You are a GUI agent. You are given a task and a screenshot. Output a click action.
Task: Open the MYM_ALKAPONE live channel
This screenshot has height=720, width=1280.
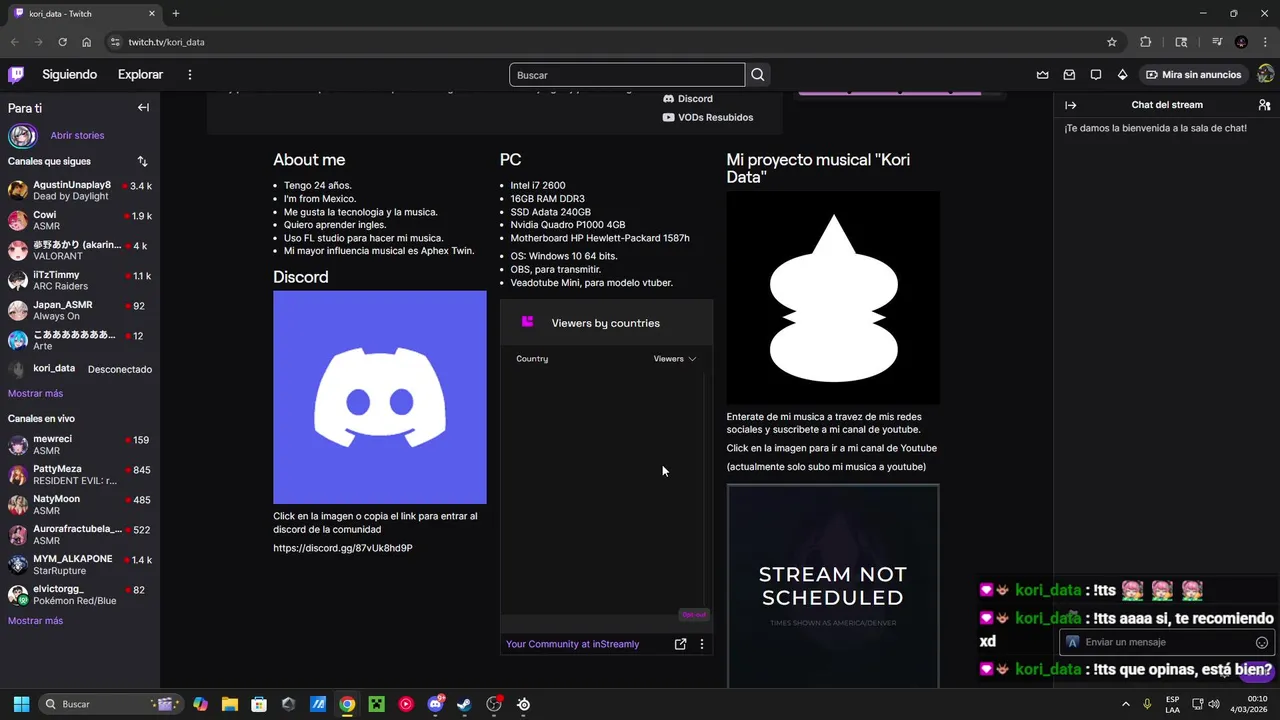pyautogui.click(x=80, y=565)
